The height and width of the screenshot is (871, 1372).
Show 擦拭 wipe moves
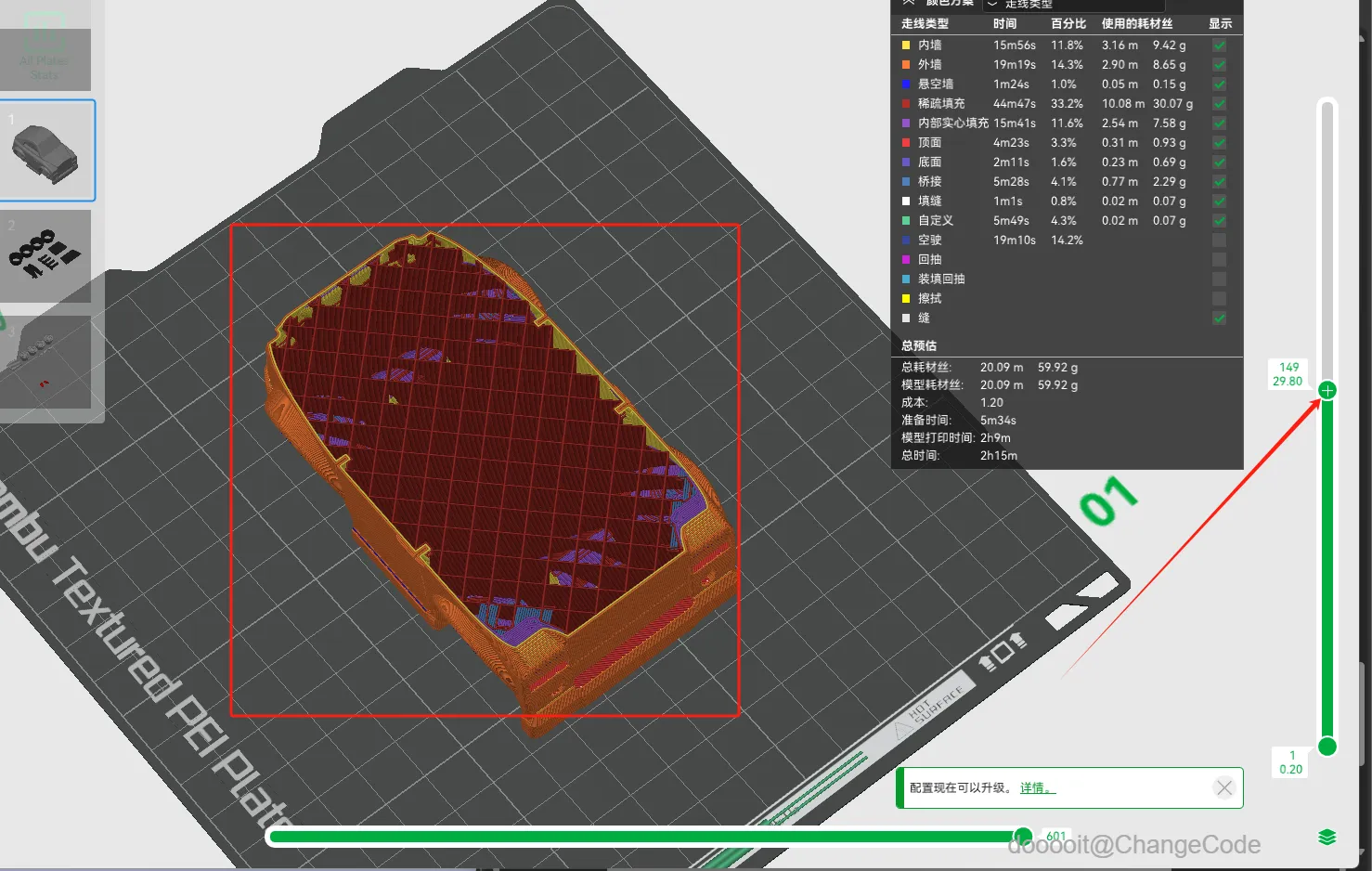1219,298
